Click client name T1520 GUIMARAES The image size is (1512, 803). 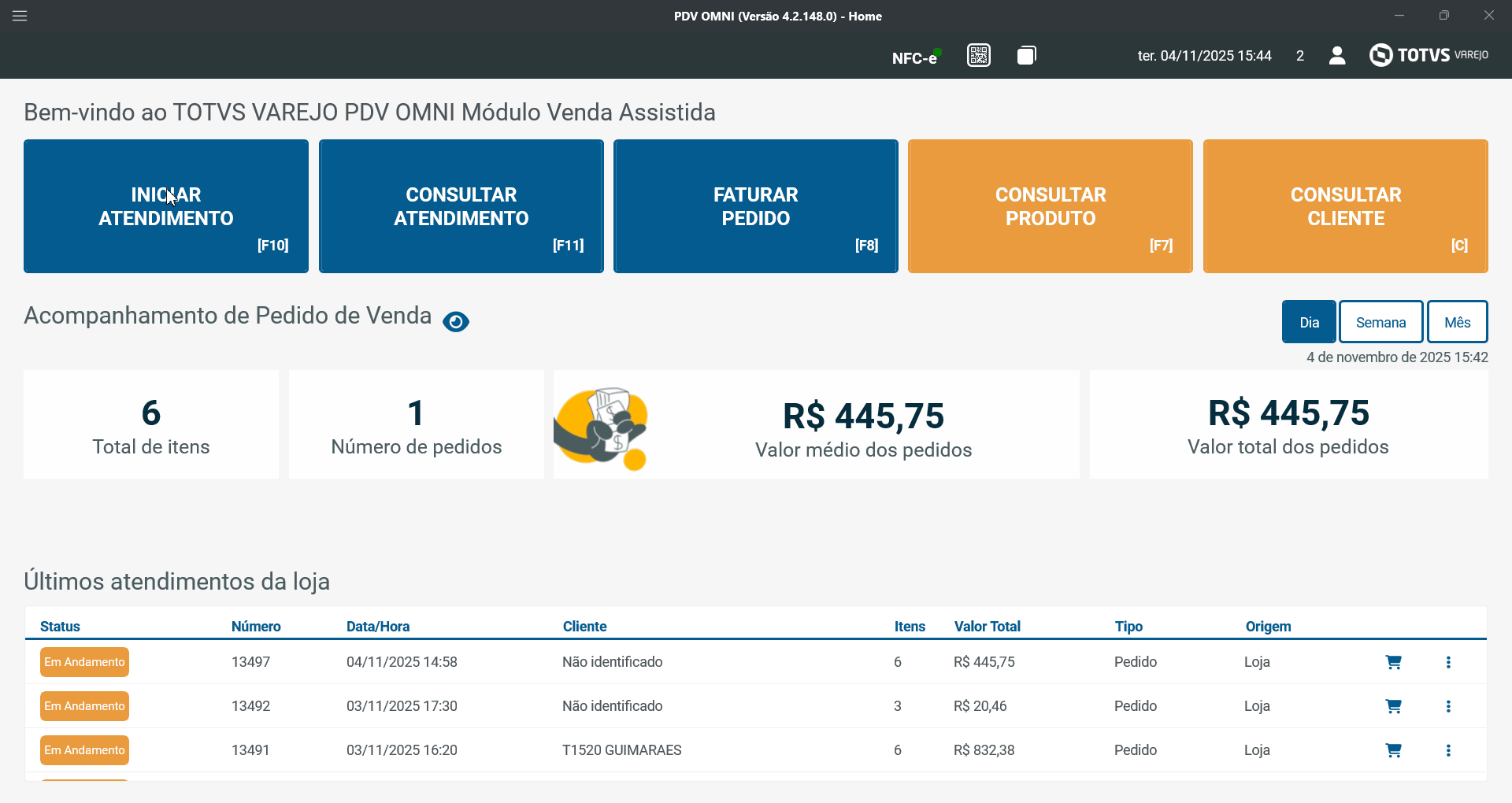coord(622,750)
